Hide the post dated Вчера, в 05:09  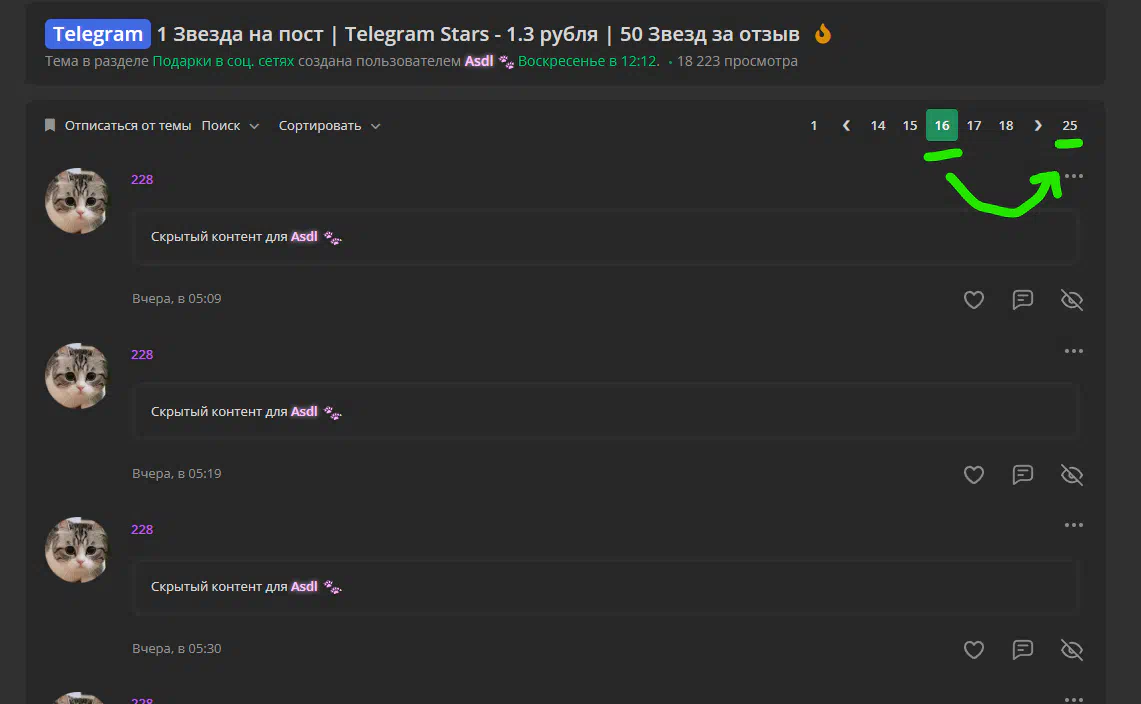coord(1072,299)
